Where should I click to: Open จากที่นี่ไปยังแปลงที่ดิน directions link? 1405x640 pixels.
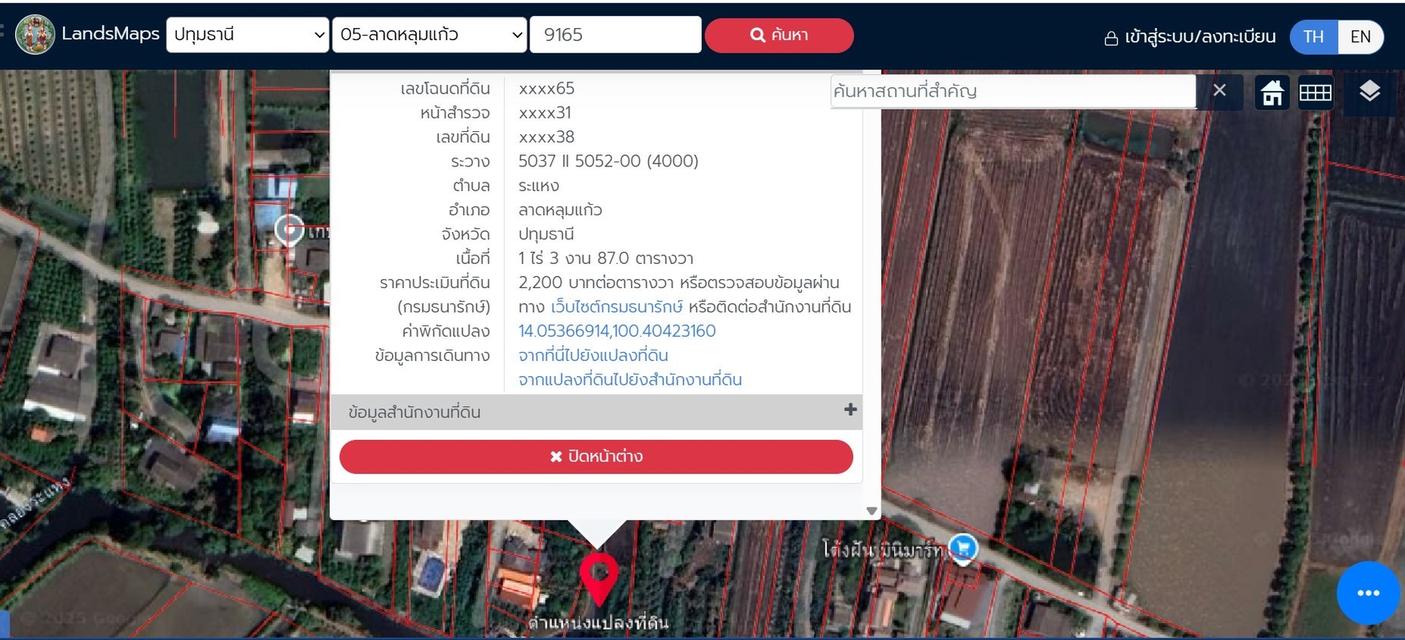[593, 355]
